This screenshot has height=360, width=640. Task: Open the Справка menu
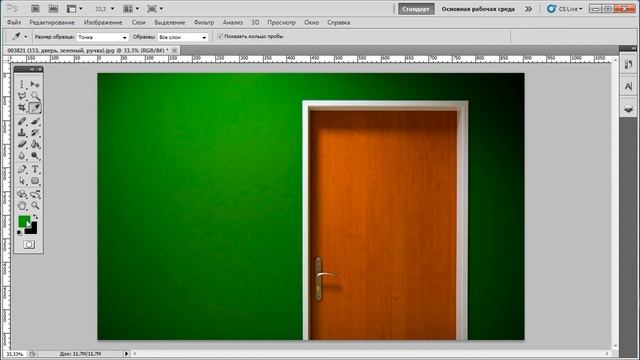[x=338, y=22]
